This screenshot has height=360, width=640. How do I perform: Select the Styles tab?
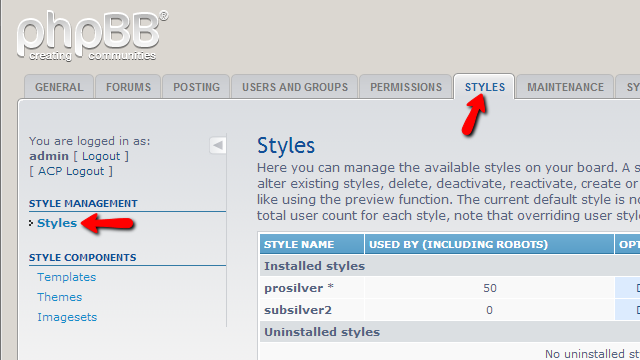(484, 87)
